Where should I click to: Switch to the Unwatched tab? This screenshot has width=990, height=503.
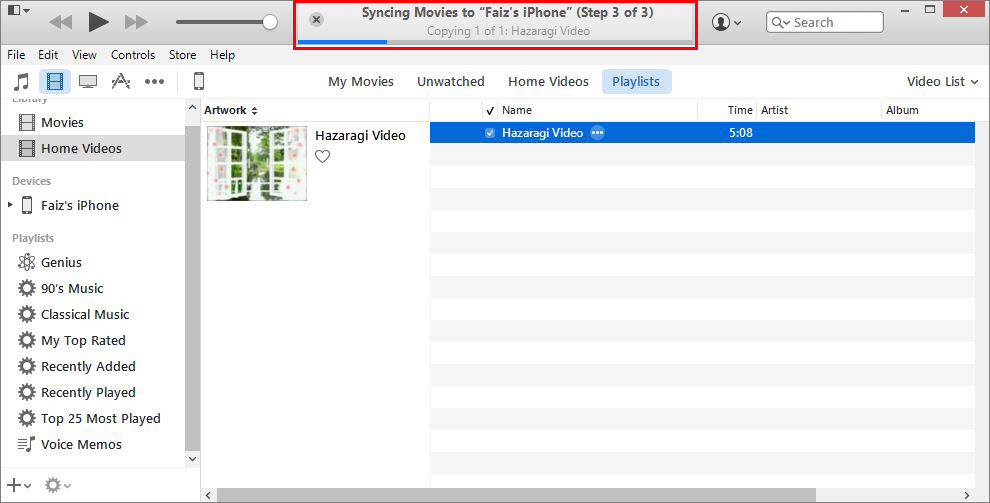pyautogui.click(x=451, y=81)
